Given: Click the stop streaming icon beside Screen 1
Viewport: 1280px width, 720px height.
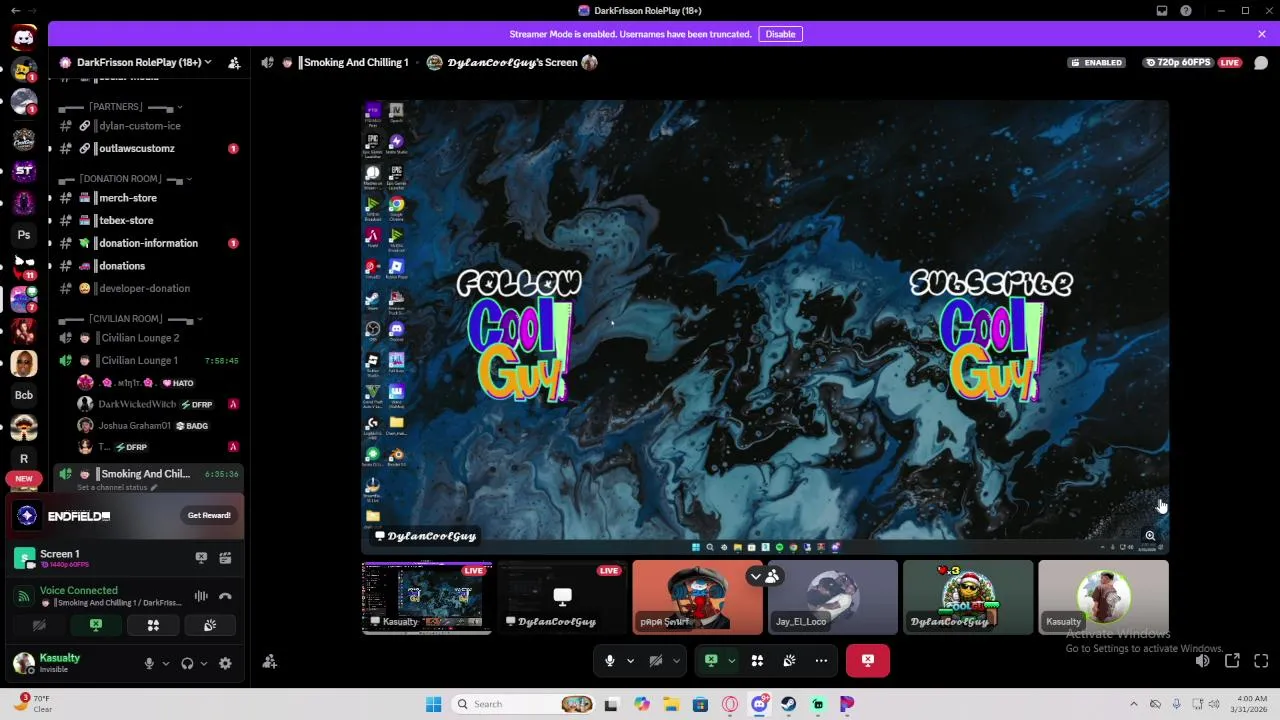Looking at the screenshot, I should [x=201, y=558].
